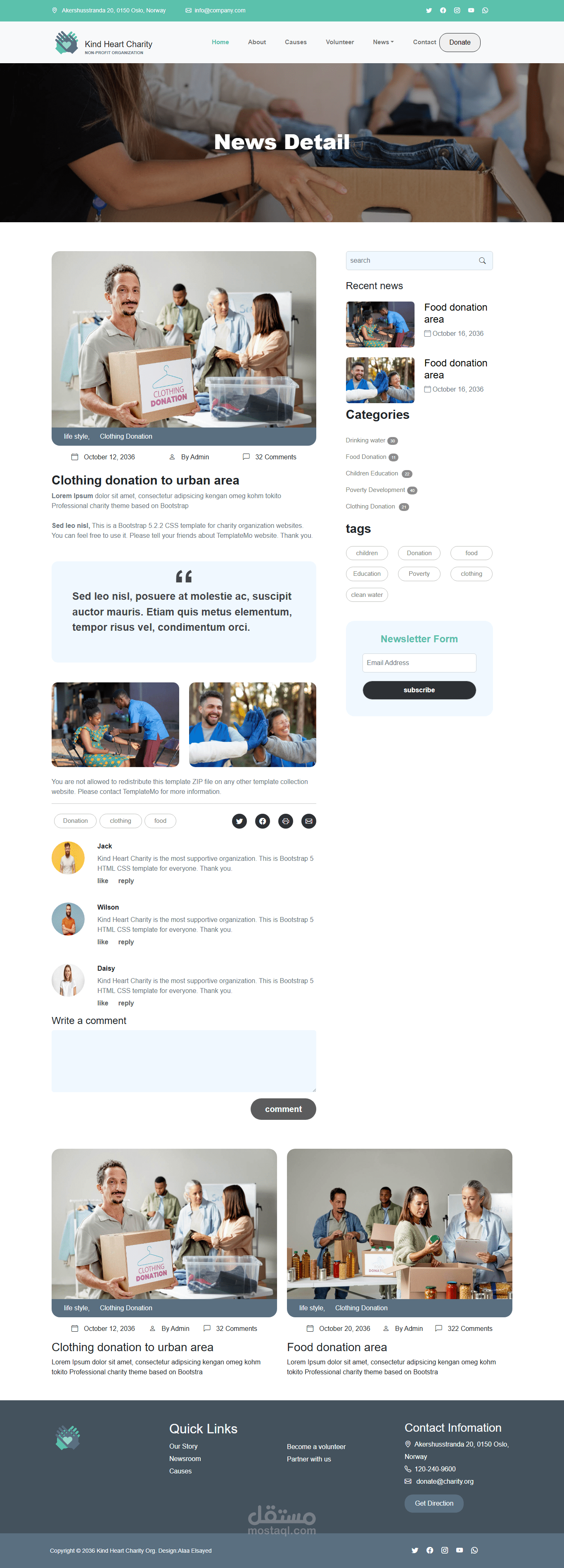Select the clean water tag
Image resolution: width=564 pixels, height=1568 pixels.
(x=367, y=595)
